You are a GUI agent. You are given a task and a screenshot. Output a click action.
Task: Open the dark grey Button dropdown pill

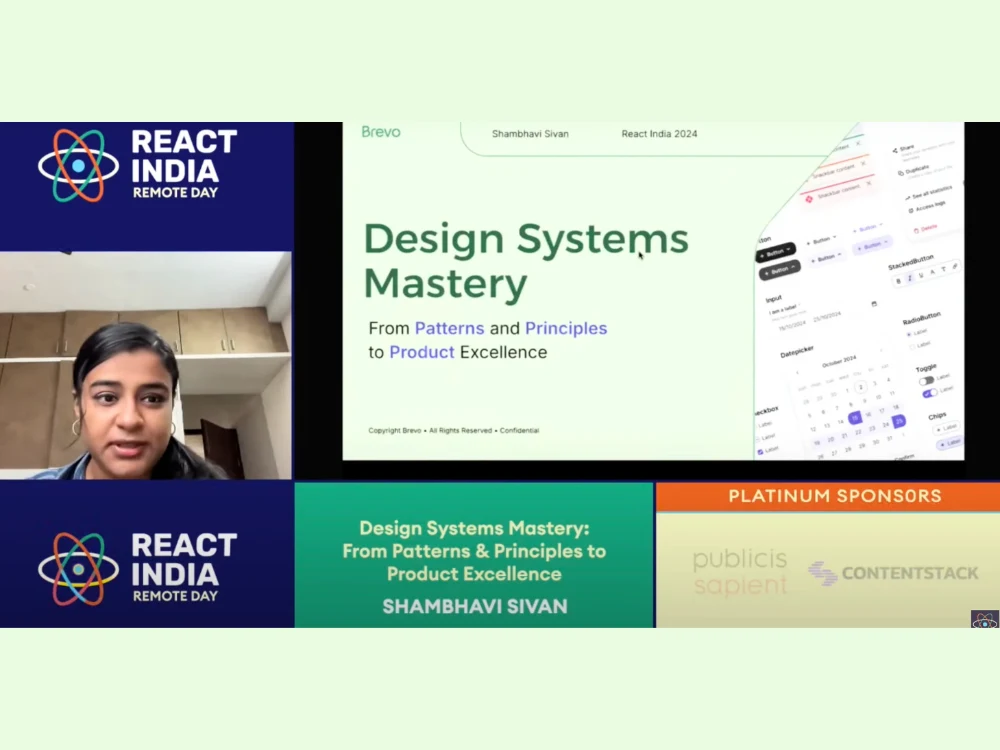coord(779,270)
